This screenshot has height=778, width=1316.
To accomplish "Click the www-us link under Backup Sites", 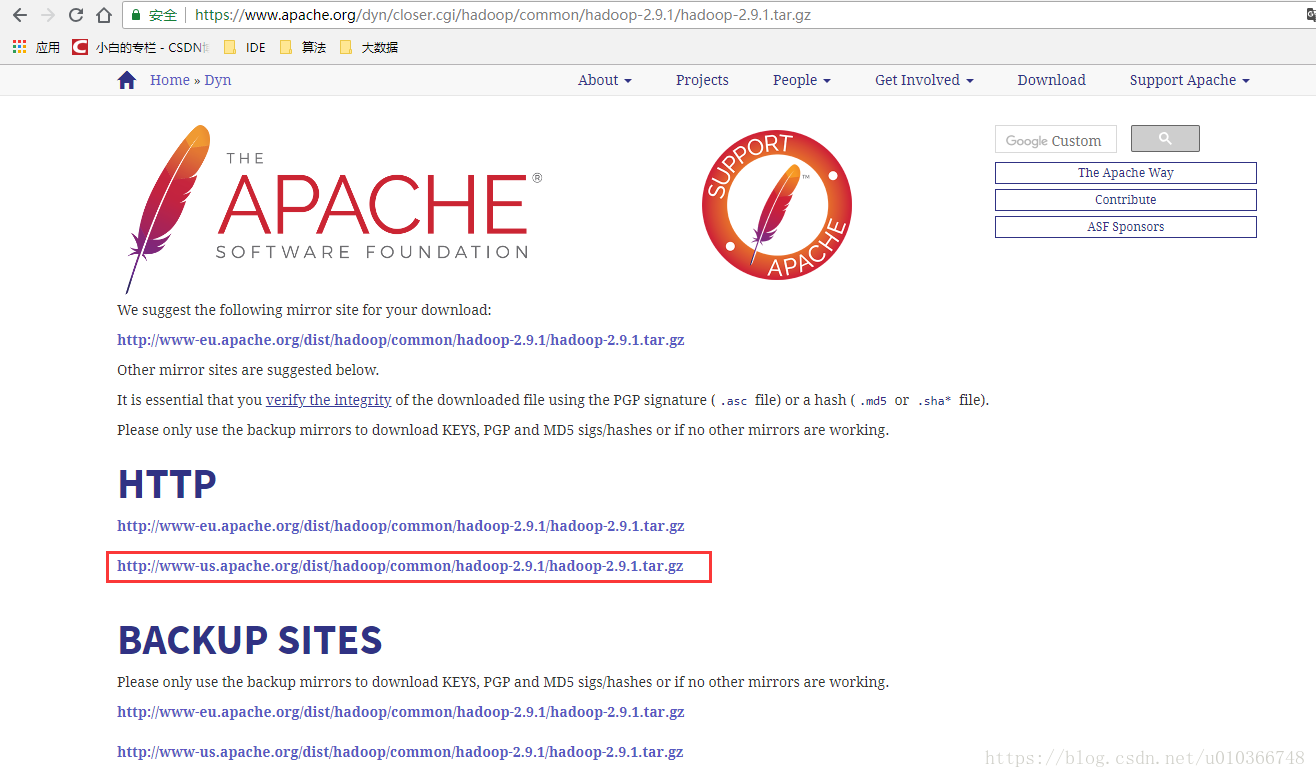I will (x=400, y=752).
